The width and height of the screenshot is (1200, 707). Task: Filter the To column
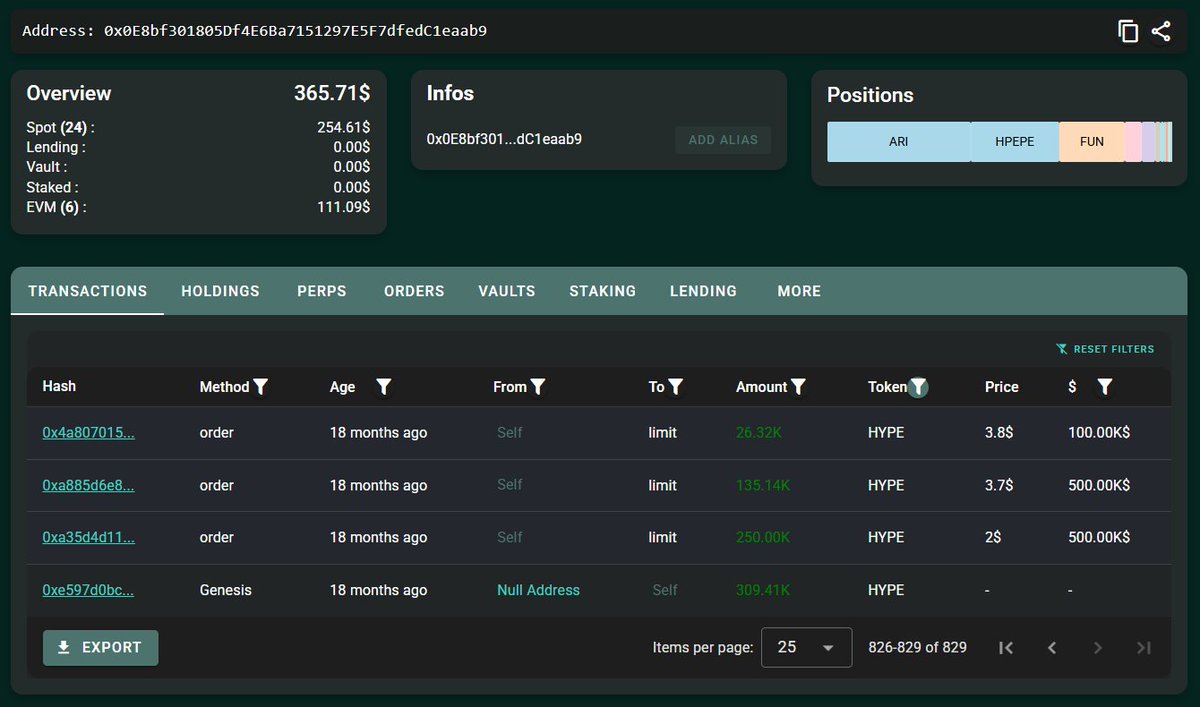pos(676,387)
